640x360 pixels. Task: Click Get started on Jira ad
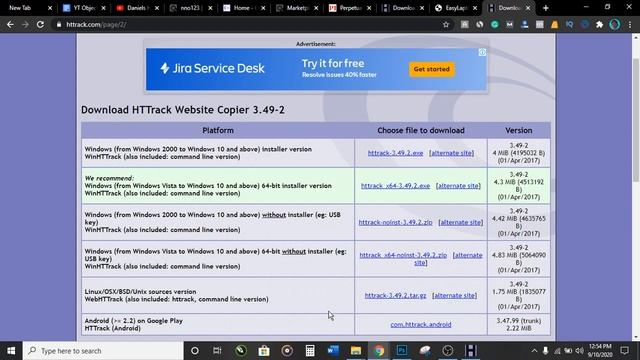click(x=431, y=69)
